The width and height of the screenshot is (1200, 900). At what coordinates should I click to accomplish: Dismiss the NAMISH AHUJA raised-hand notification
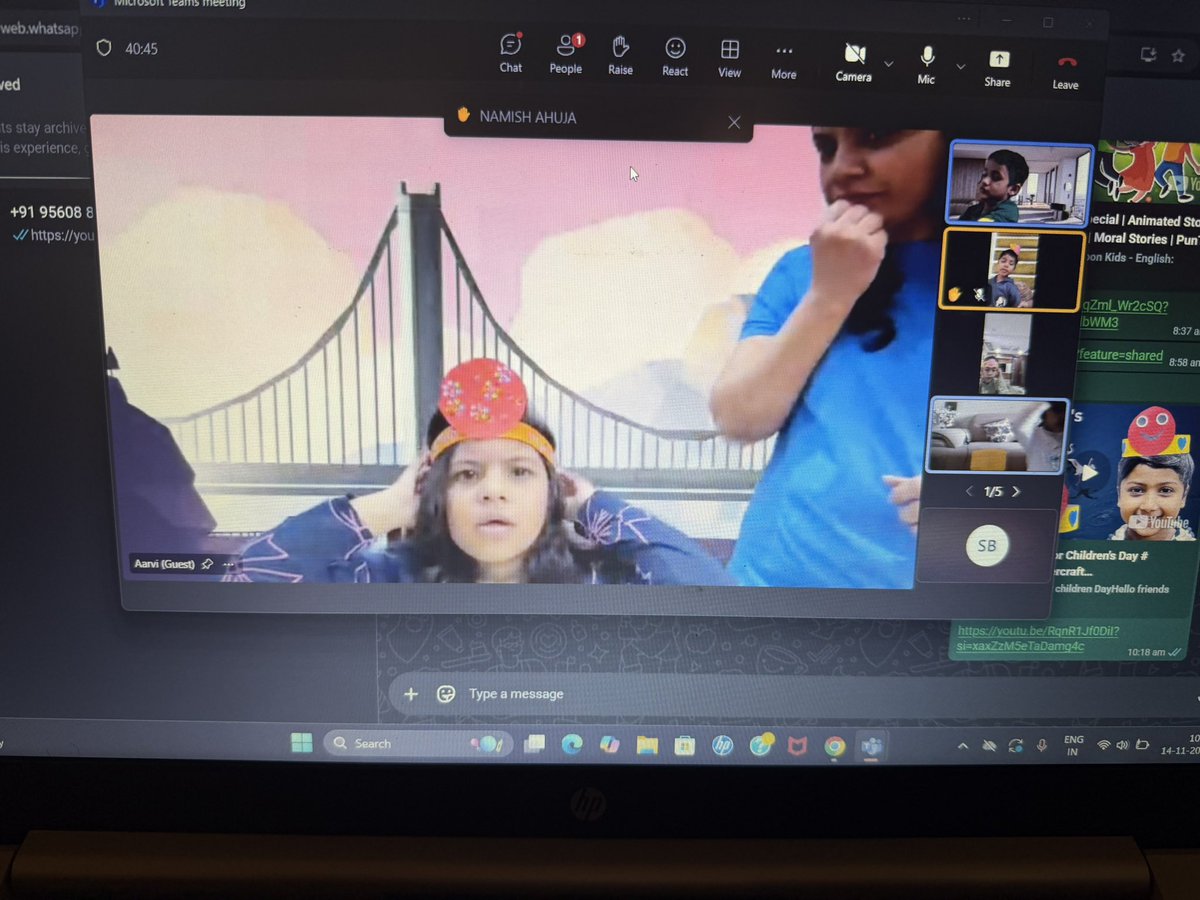pyautogui.click(x=734, y=122)
